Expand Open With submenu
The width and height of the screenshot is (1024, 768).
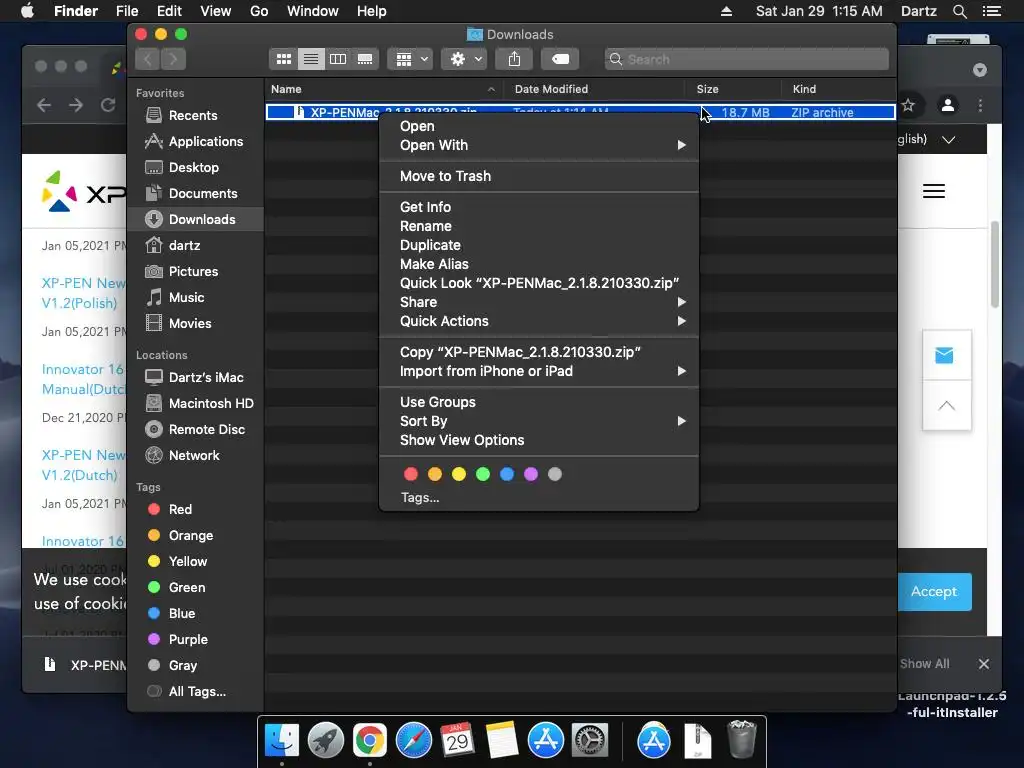tap(539, 145)
